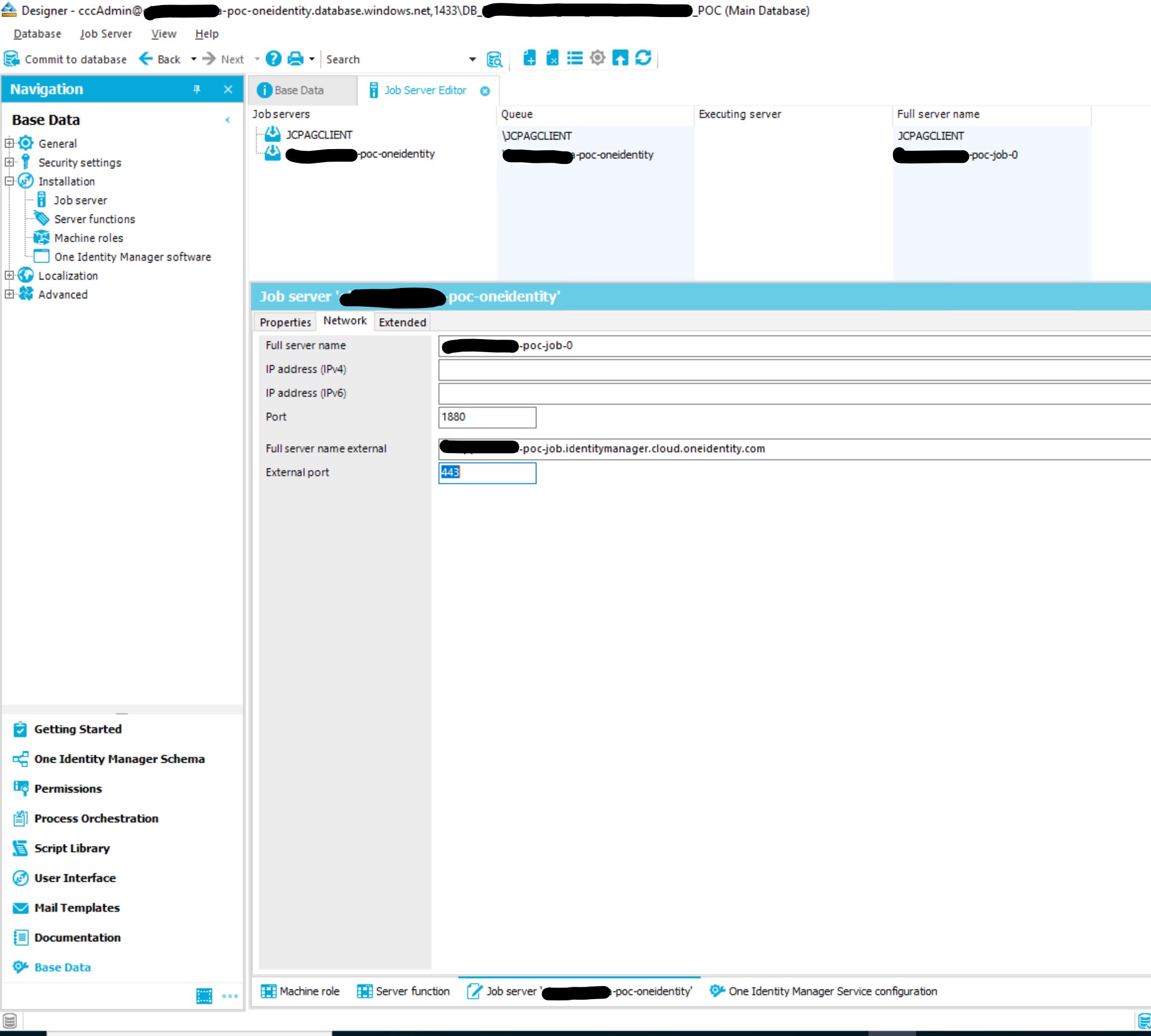
Task: Click the gear configuration icon in toolbar
Action: [597, 58]
